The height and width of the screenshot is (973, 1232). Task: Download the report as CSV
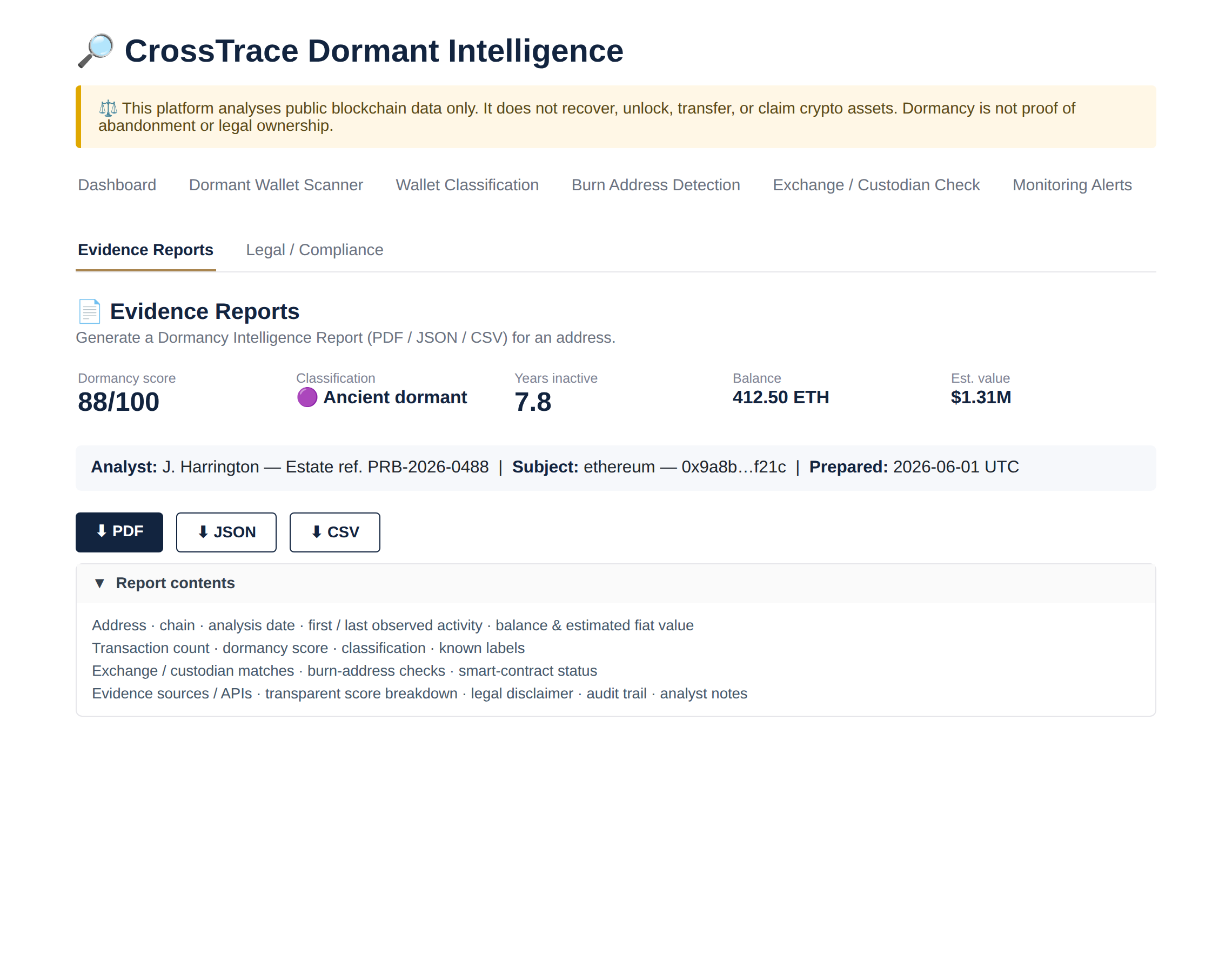pyautogui.click(x=335, y=532)
